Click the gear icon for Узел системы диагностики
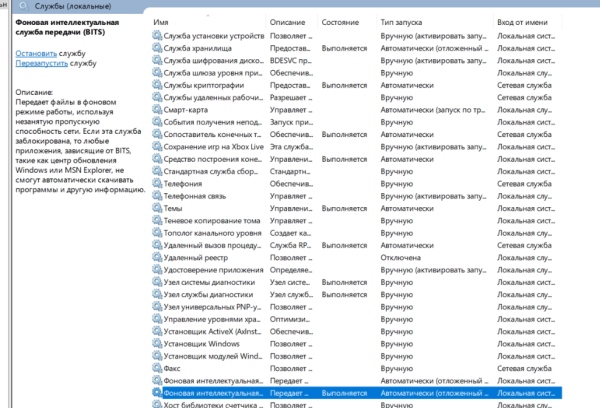This screenshot has width=600, height=408. (157, 282)
